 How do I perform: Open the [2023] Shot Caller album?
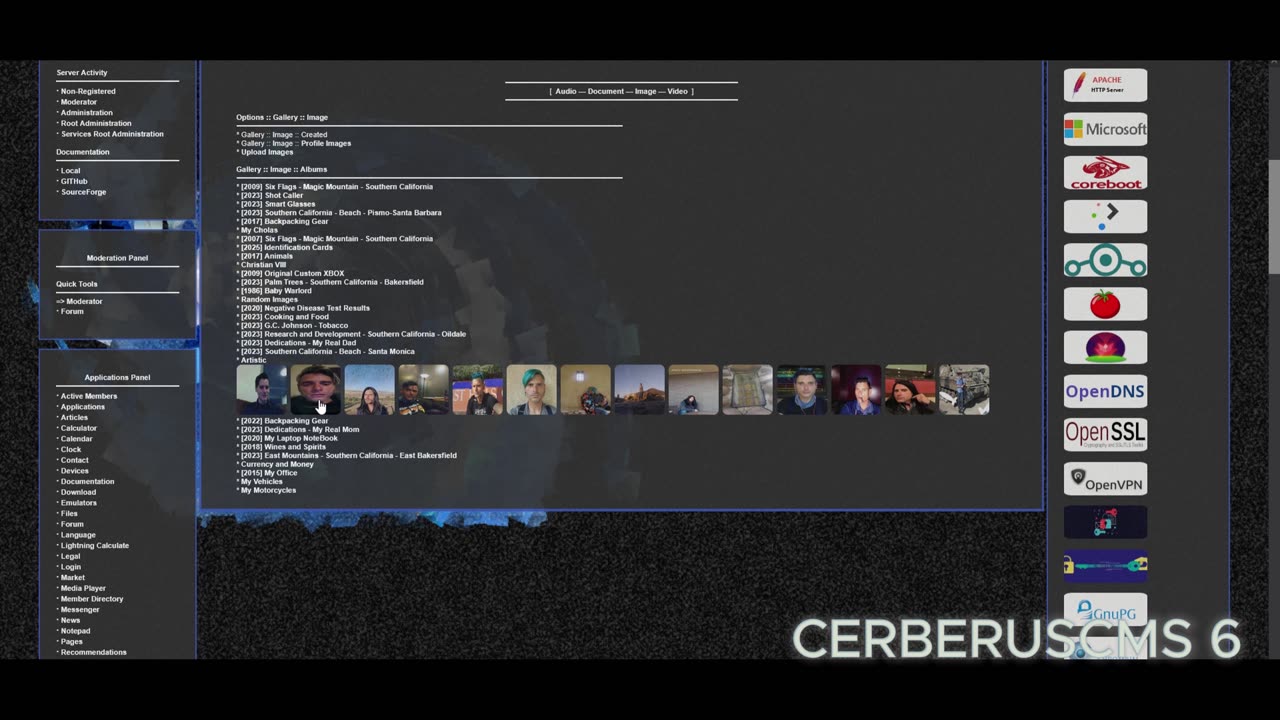(272, 195)
